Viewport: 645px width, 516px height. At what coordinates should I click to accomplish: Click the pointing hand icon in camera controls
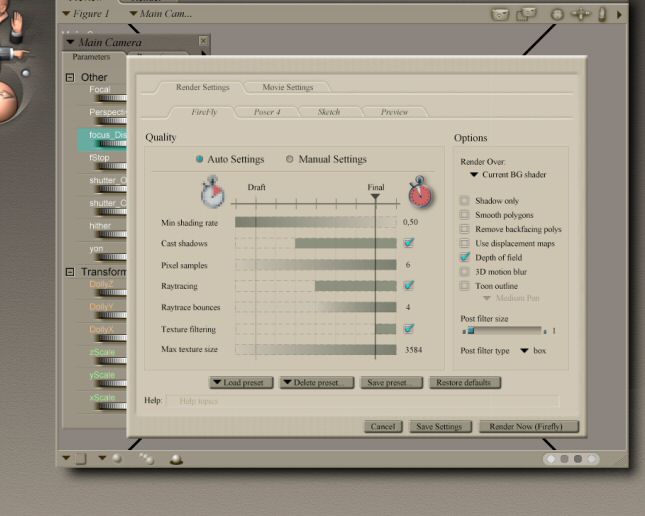tap(14, 54)
